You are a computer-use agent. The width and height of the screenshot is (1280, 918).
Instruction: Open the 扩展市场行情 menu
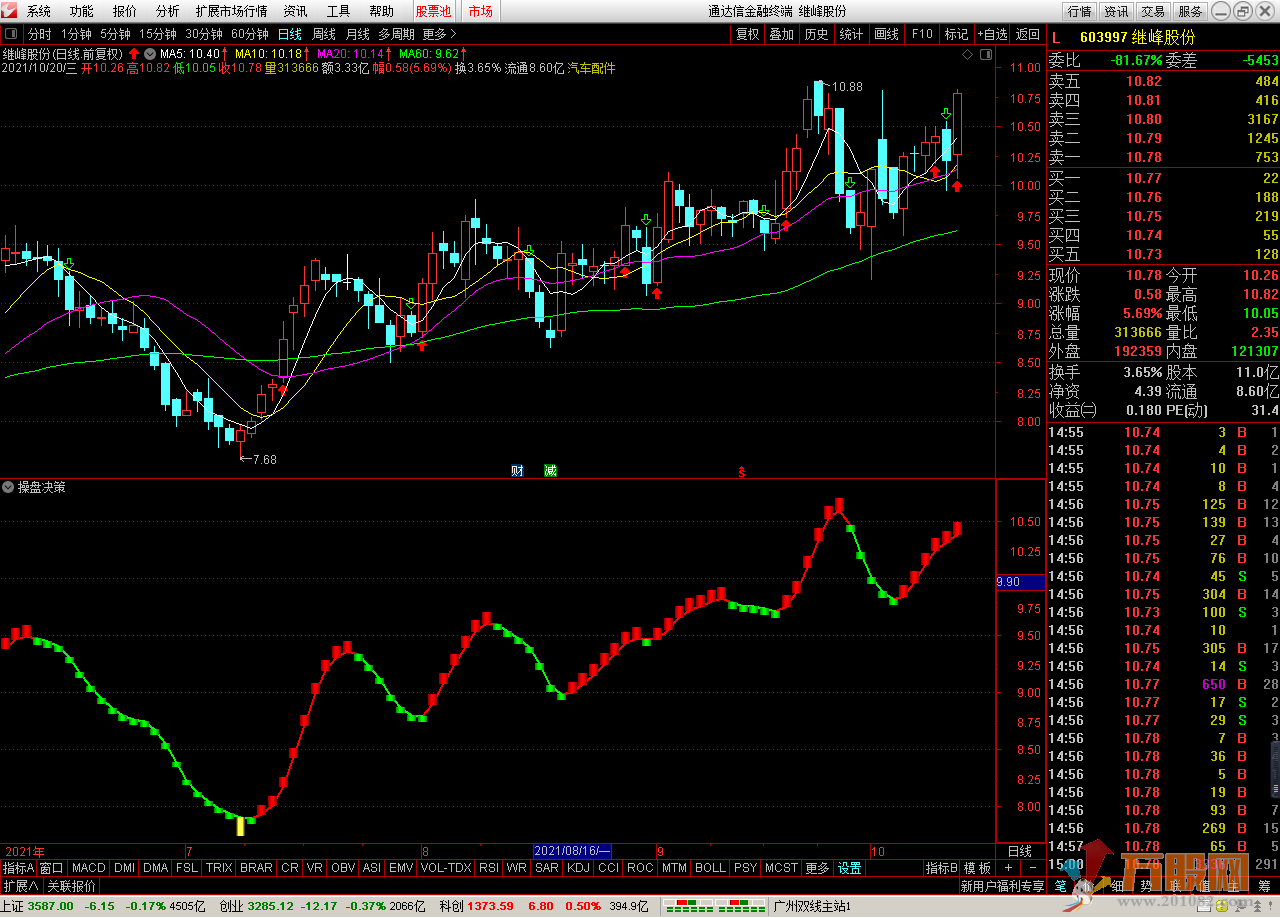(x=231, y=11)
